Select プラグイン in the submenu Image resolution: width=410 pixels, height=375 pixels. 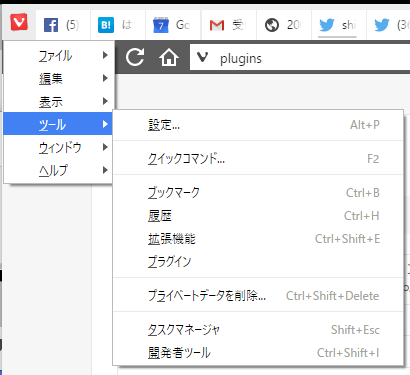[x=258, y=262]
